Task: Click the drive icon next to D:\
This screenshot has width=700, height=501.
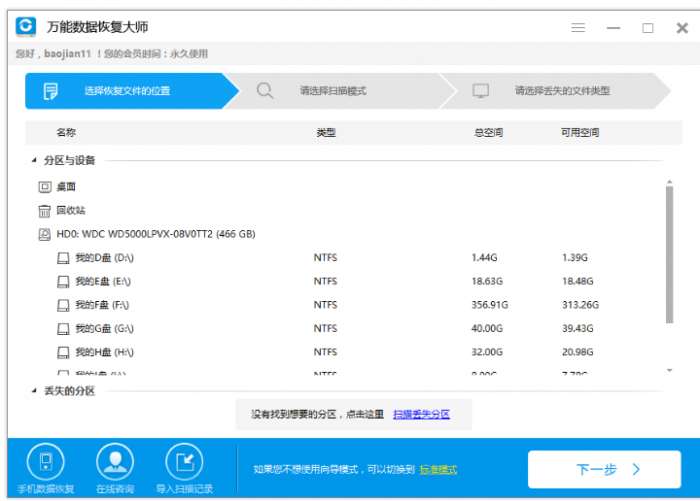Action: tap(63, 258)
